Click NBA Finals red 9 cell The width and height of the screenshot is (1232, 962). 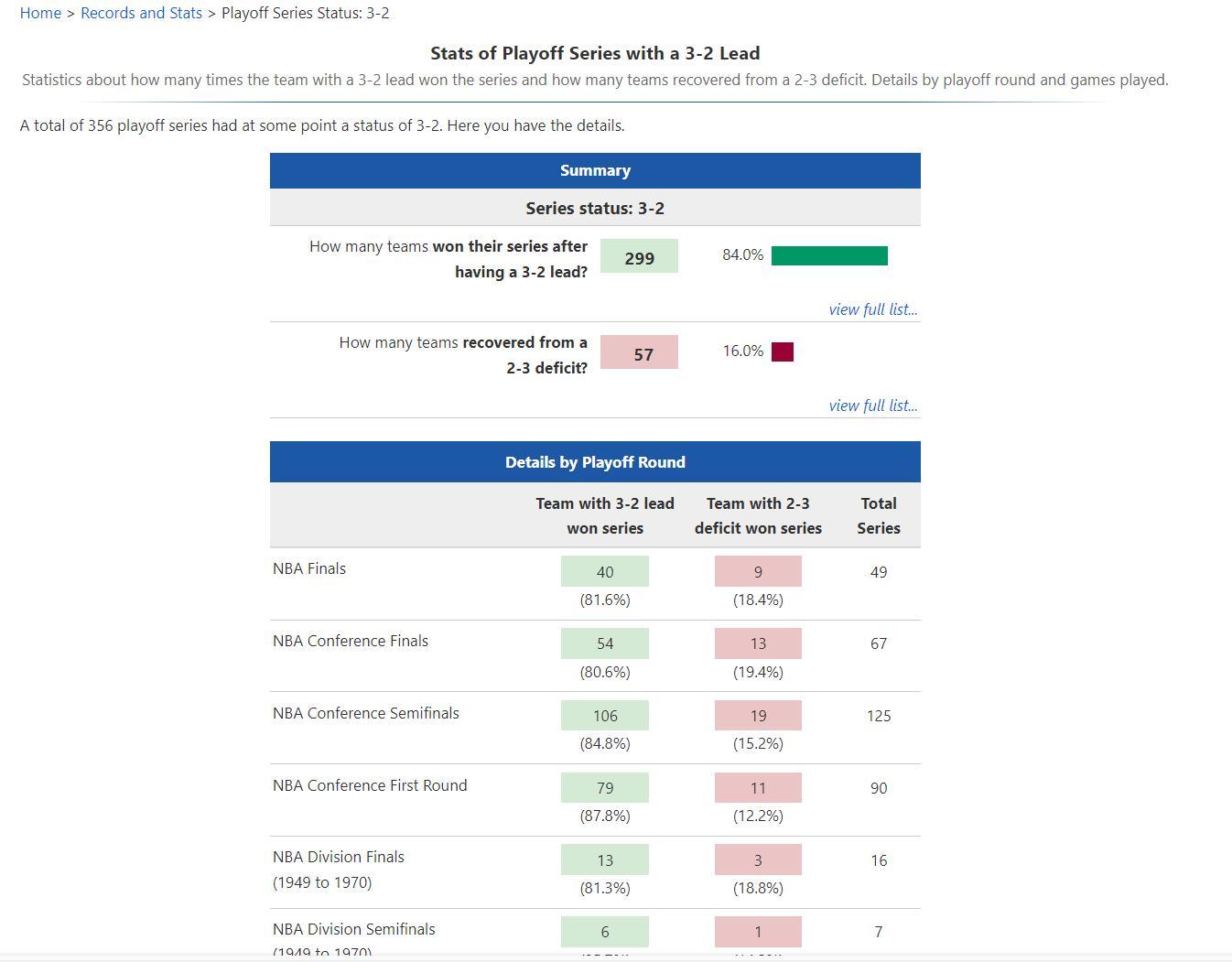coord(758,571)
